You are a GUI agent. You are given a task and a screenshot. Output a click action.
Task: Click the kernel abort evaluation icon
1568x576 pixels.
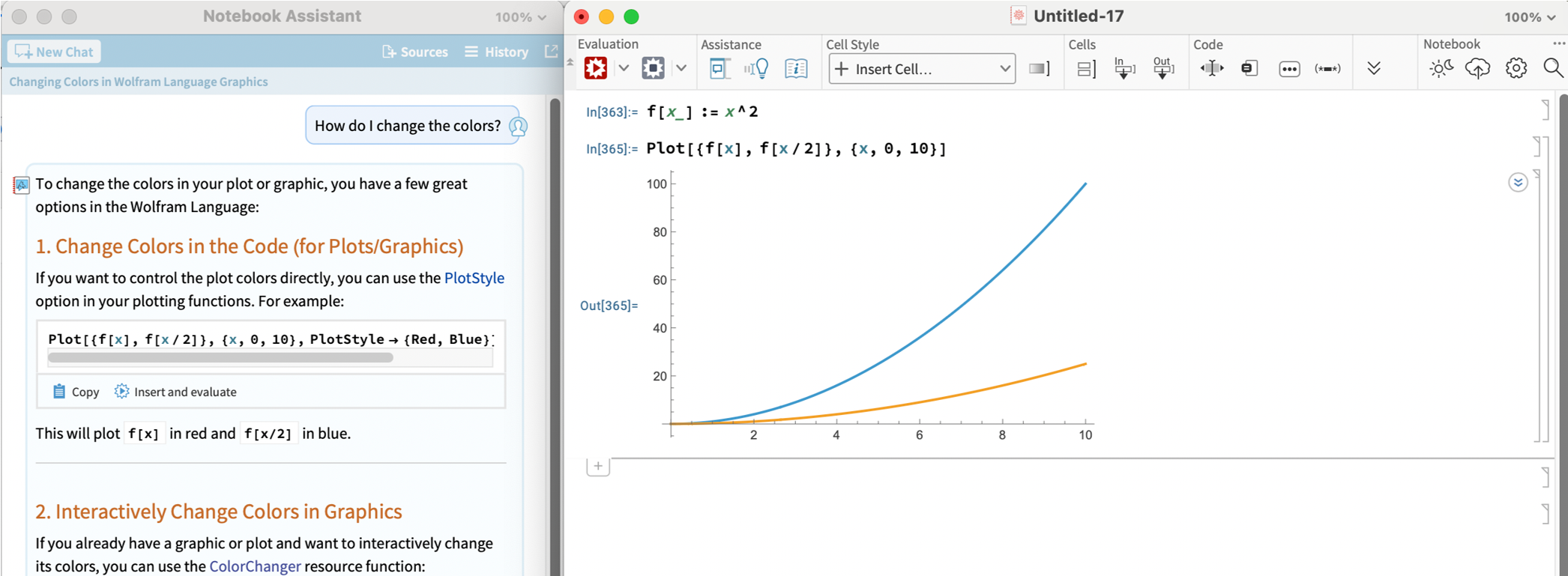point(653,68)
